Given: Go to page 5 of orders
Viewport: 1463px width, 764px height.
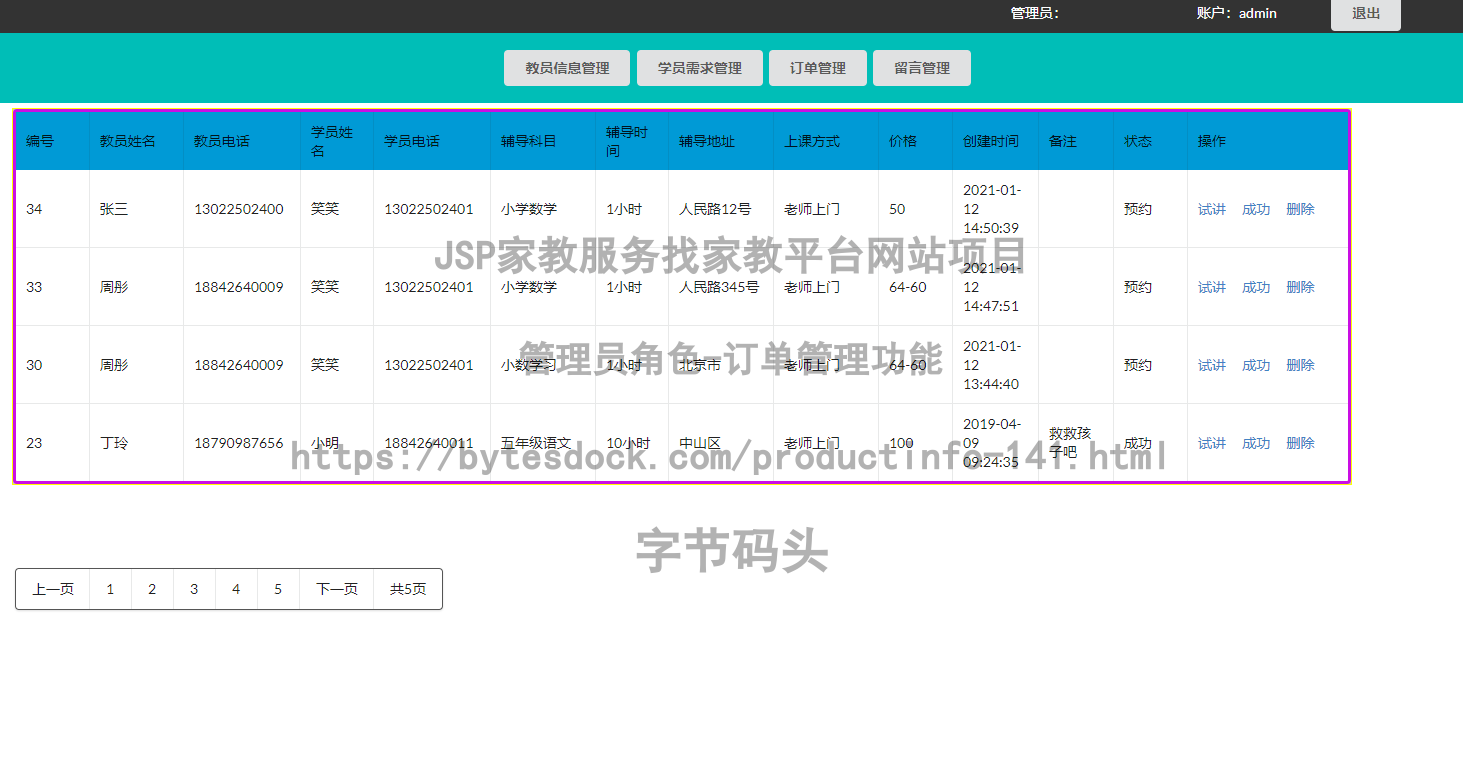Looking at the screenshot, I should click(x=278, y=589).
